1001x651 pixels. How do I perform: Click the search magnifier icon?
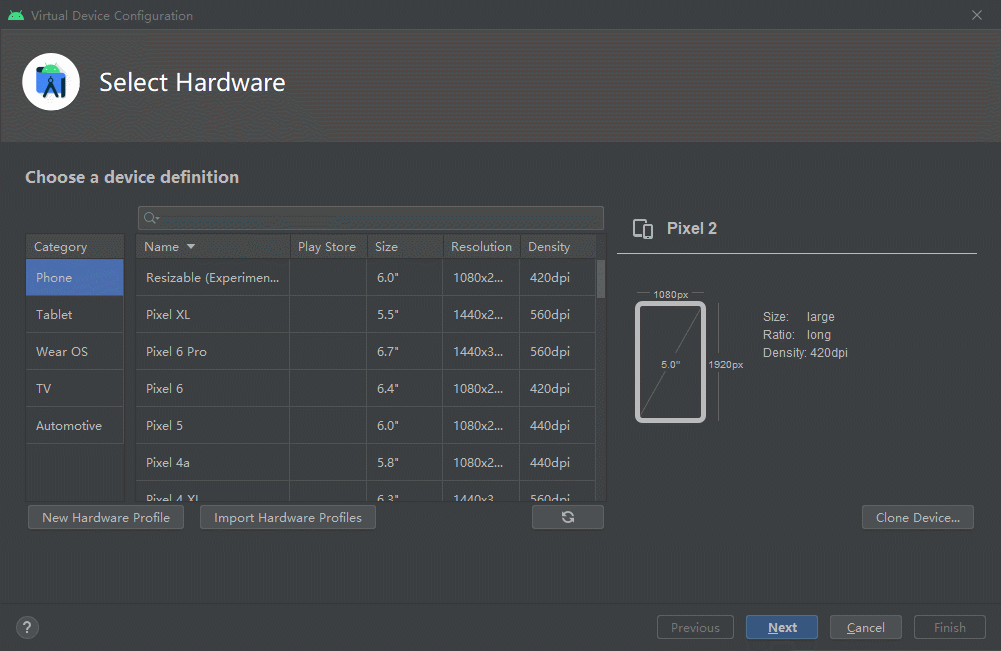coord(151,218)
